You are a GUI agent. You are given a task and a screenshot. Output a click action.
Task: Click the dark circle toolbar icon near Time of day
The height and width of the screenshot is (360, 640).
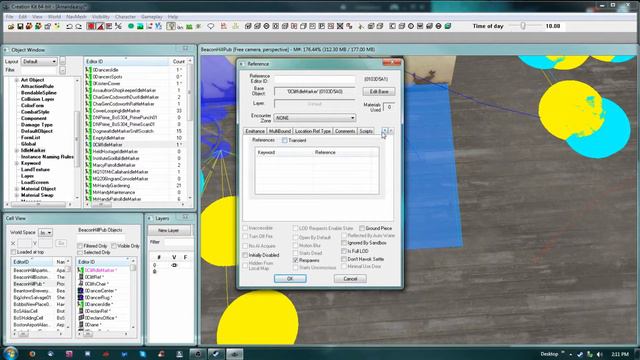click(x=438, y=26)
